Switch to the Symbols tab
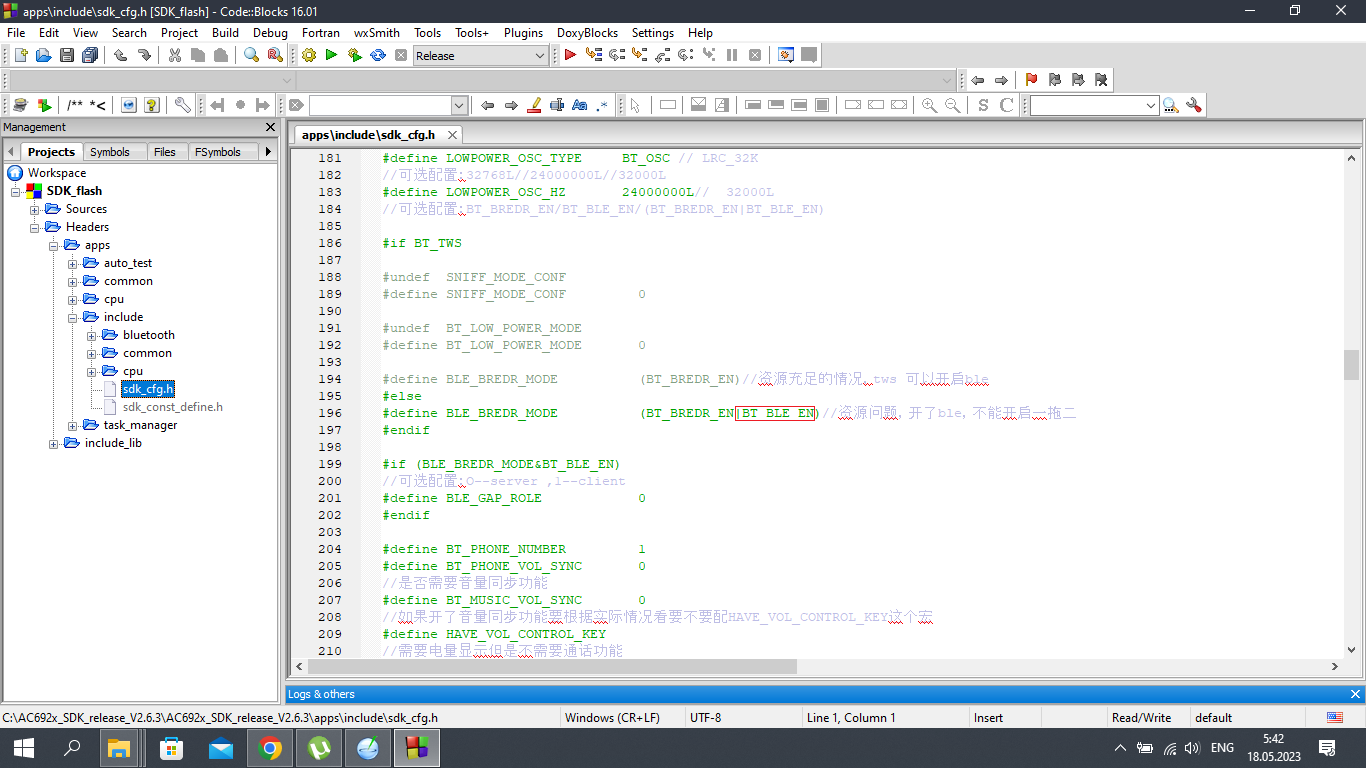The height and width of the screenshot is (768, 1366). 109,152
